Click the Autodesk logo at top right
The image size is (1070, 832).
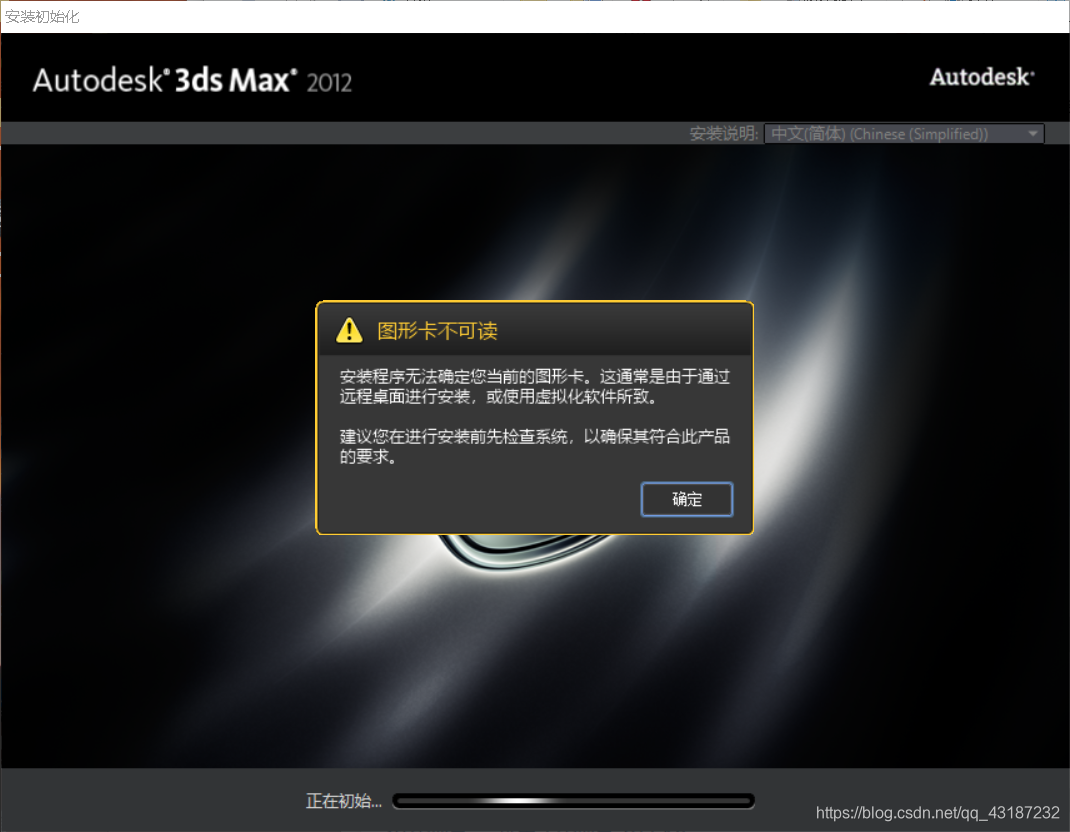pos(982,77)
